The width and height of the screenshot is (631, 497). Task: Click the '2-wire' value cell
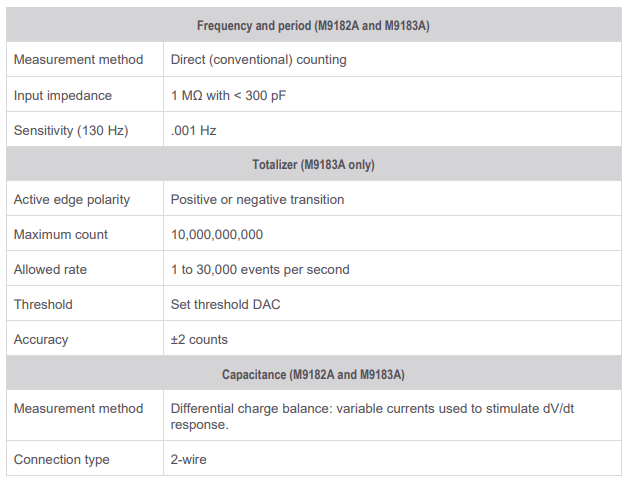tap(189, 459)
